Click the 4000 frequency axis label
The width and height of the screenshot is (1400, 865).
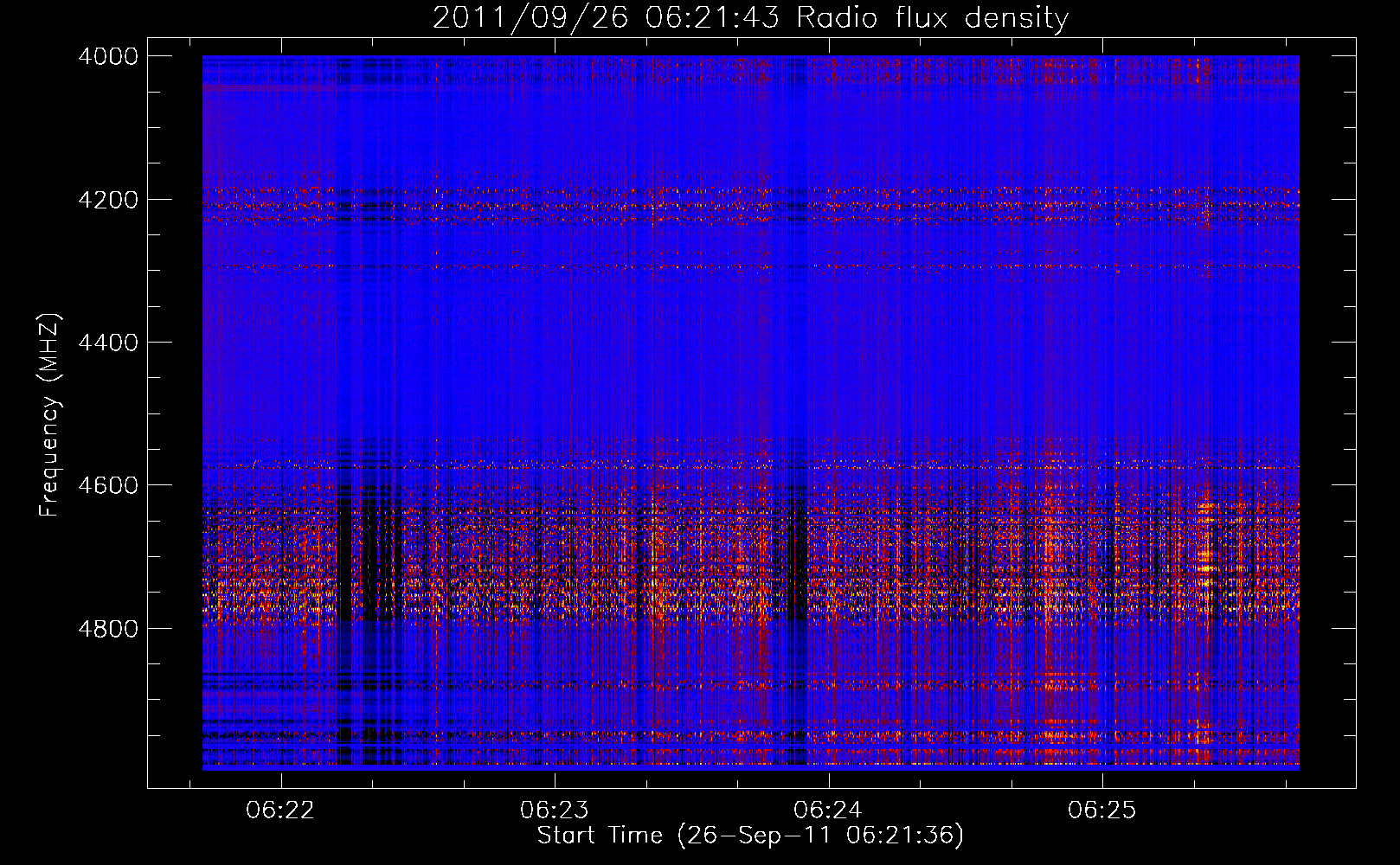coord(108,56)
